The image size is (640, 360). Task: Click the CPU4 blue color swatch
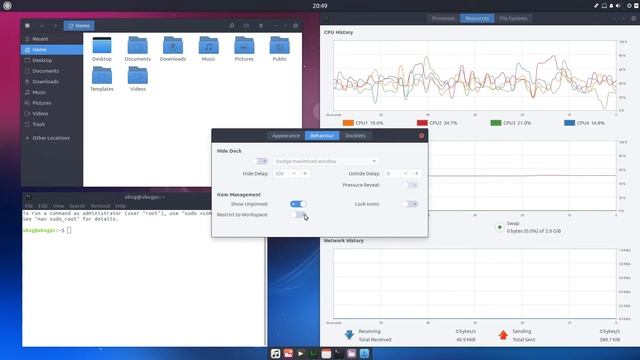[569, 123]
